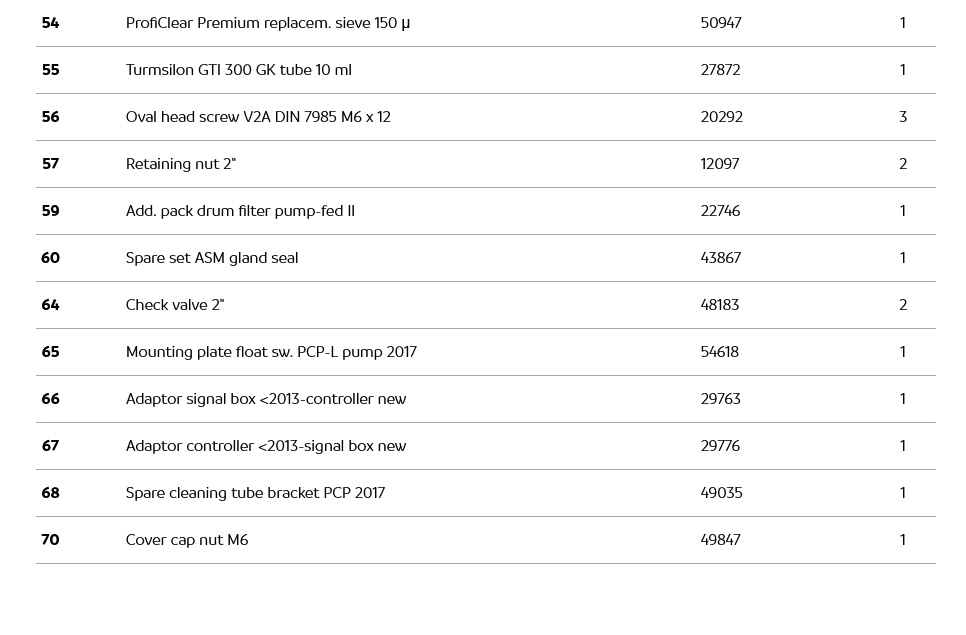
Task: Click the ProfiClear Premium replacement sieve description
Action: pos(267,23)
